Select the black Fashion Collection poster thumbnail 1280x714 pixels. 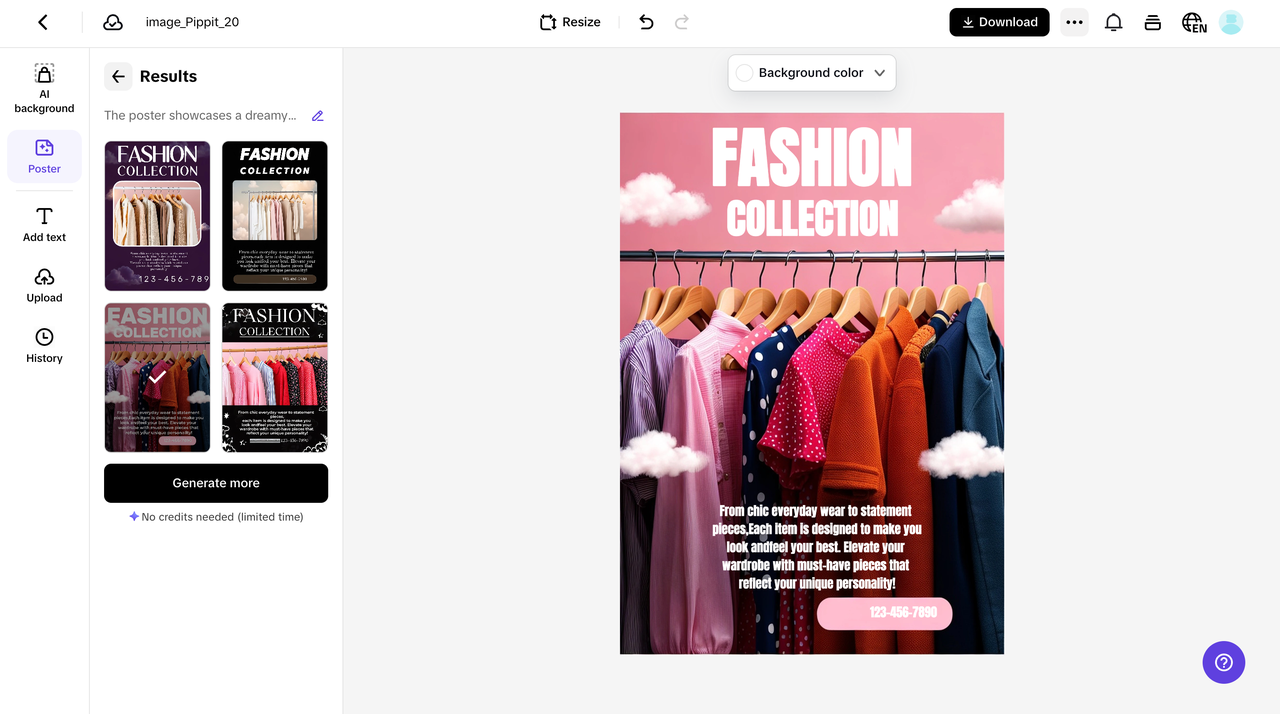pos(275,216)
